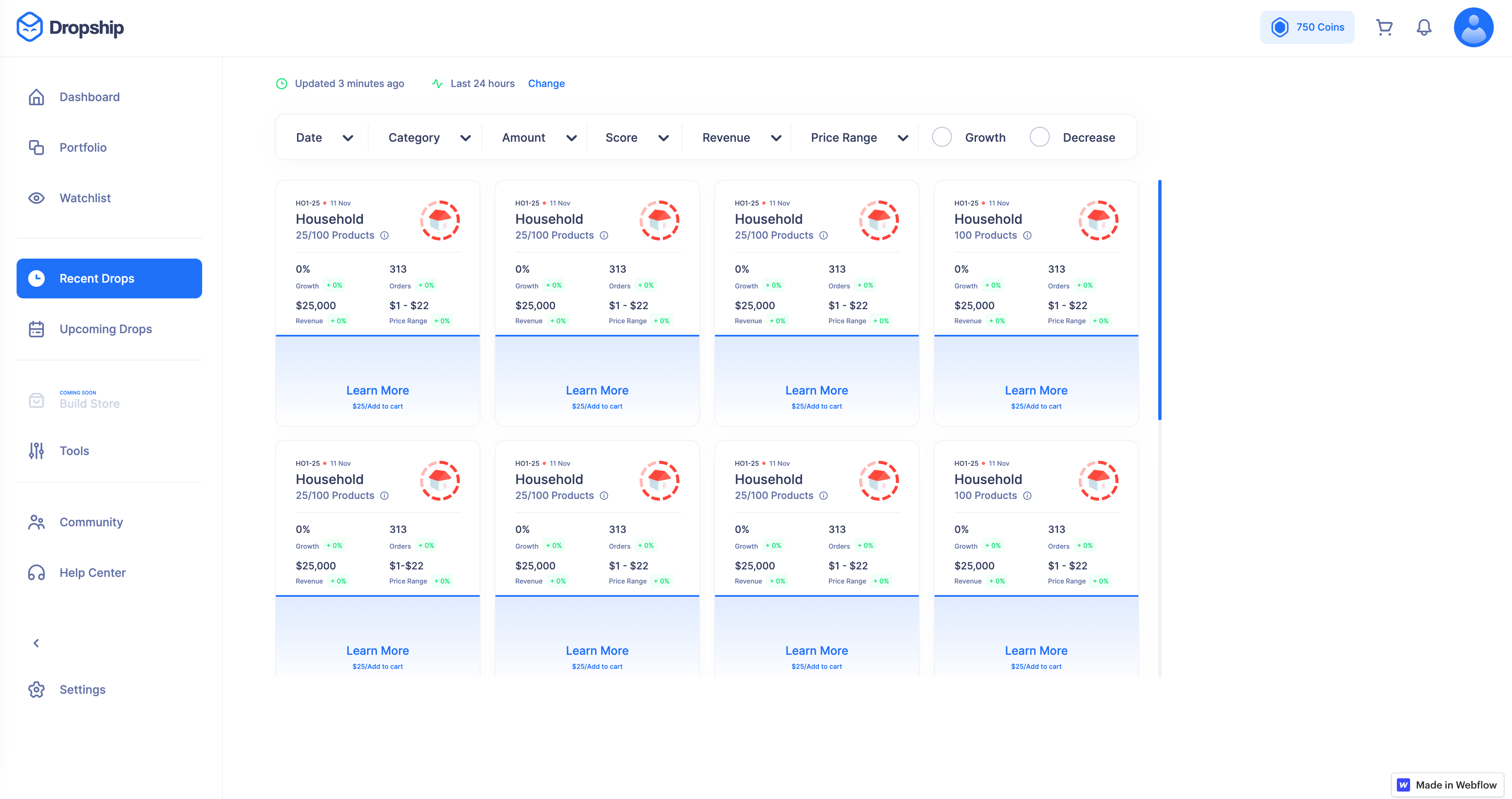Image resolution: width=1512 pixels, height=799 pixels.
Task: Click the Change time range link
Action: 546,83
